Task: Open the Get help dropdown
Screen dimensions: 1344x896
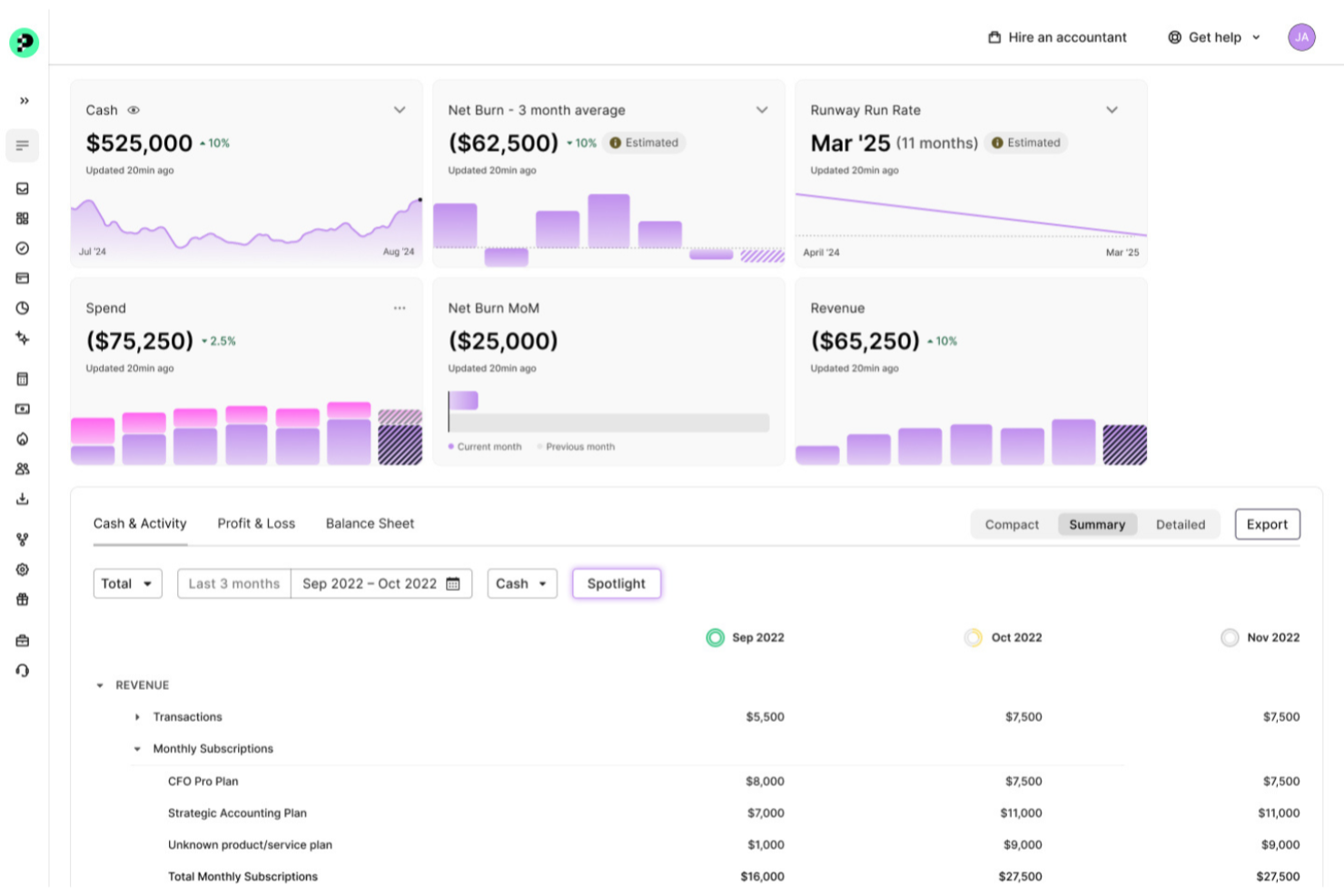Action: pos(1214,37)
